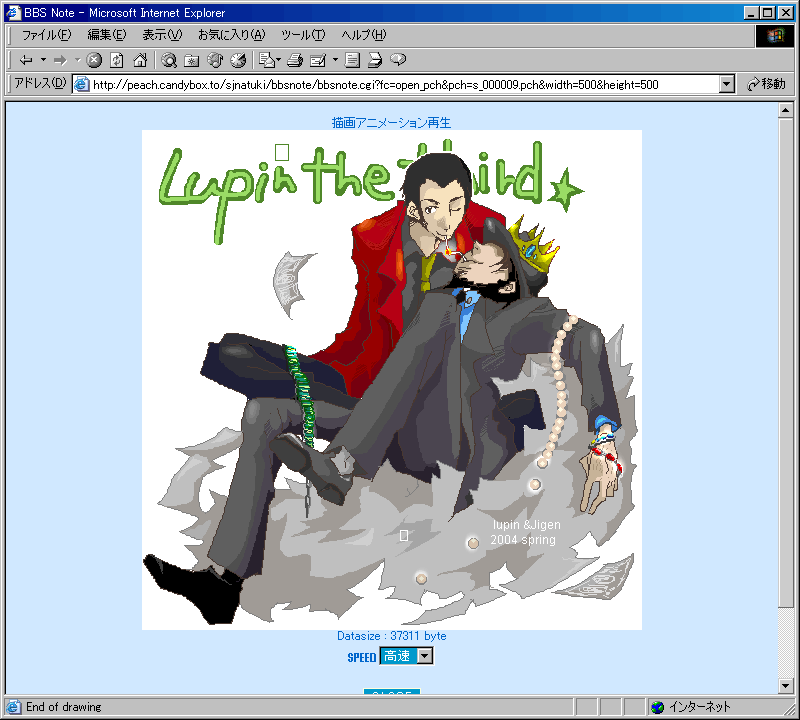
Task: Print the page with the printer icon
Action: coord(295,60)
